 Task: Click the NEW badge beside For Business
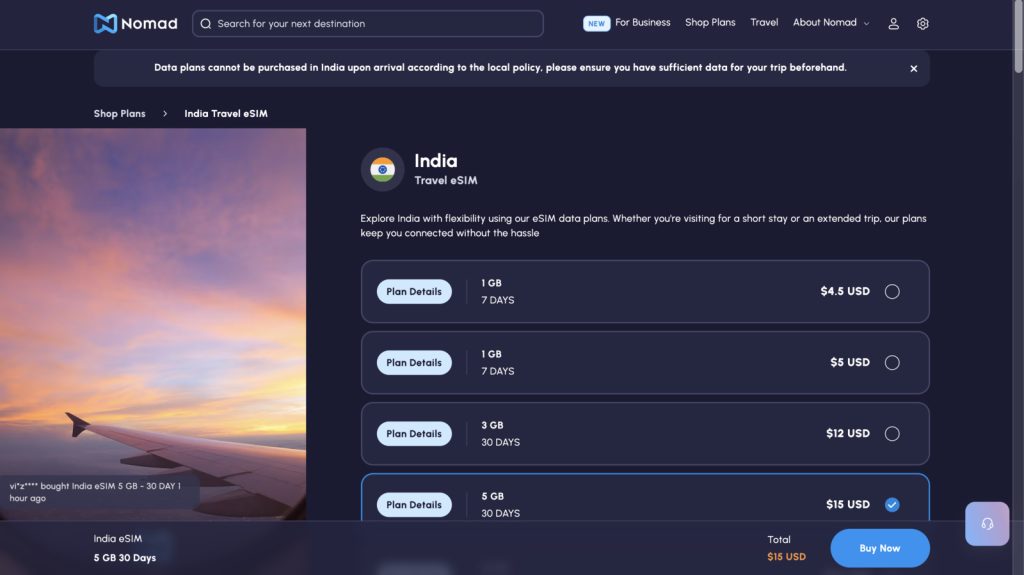[597, 23]
